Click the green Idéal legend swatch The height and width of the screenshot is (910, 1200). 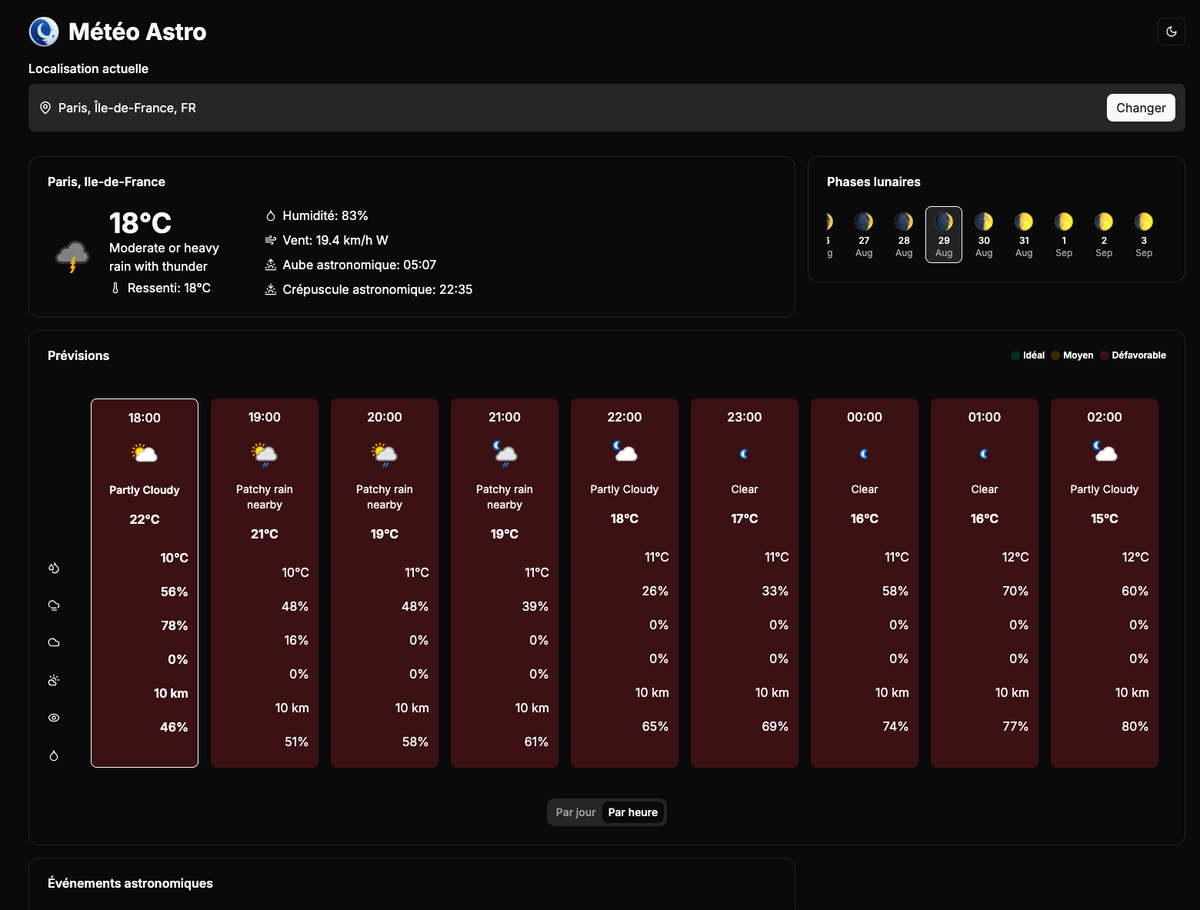(x=1016, y=355)
